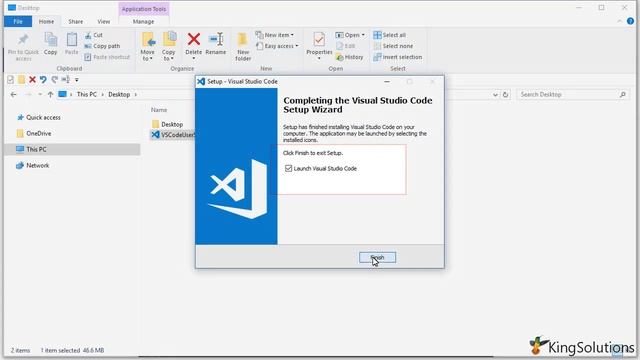Click the Search Desktop field
640x360 pixels.
click(x=573, y=95)
